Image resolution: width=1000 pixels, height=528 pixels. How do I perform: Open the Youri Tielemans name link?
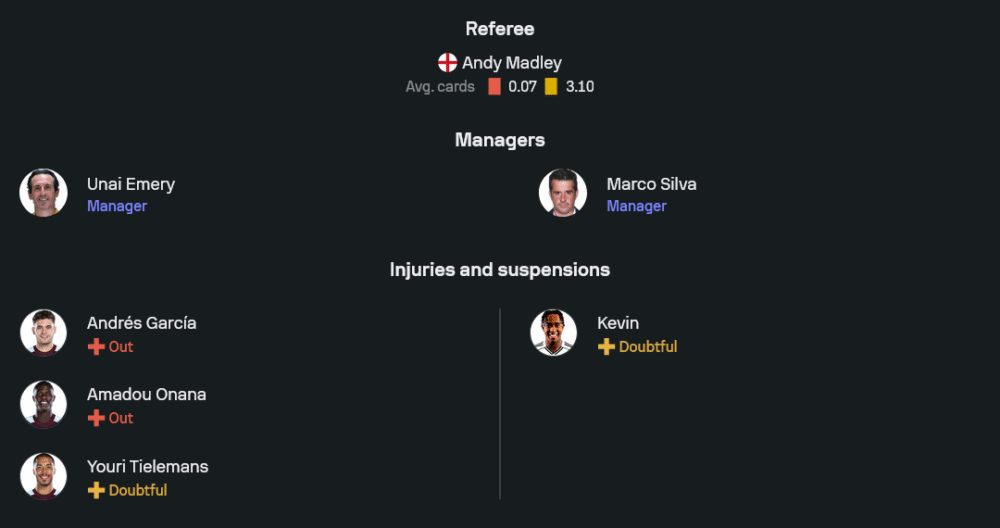click(148, 467)
